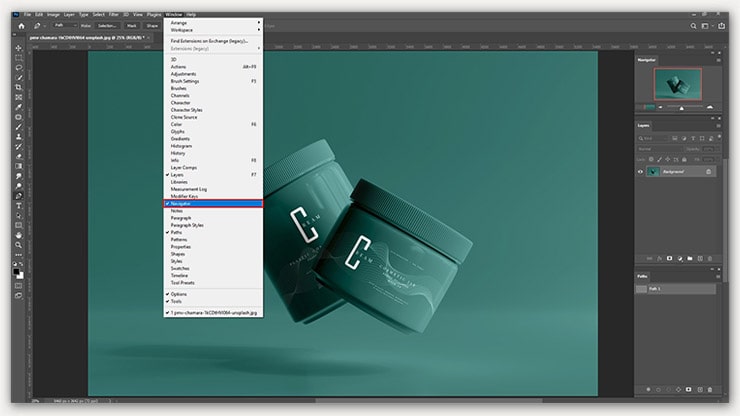
Task: Click the Home icon in options bar
Action: click(x=21, y=25)
